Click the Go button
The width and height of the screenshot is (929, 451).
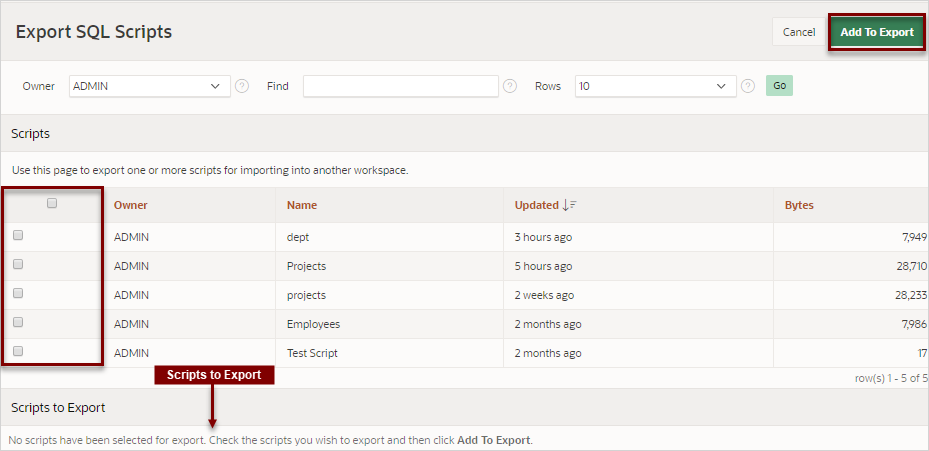pyautogui.click(x=779, y=86)
